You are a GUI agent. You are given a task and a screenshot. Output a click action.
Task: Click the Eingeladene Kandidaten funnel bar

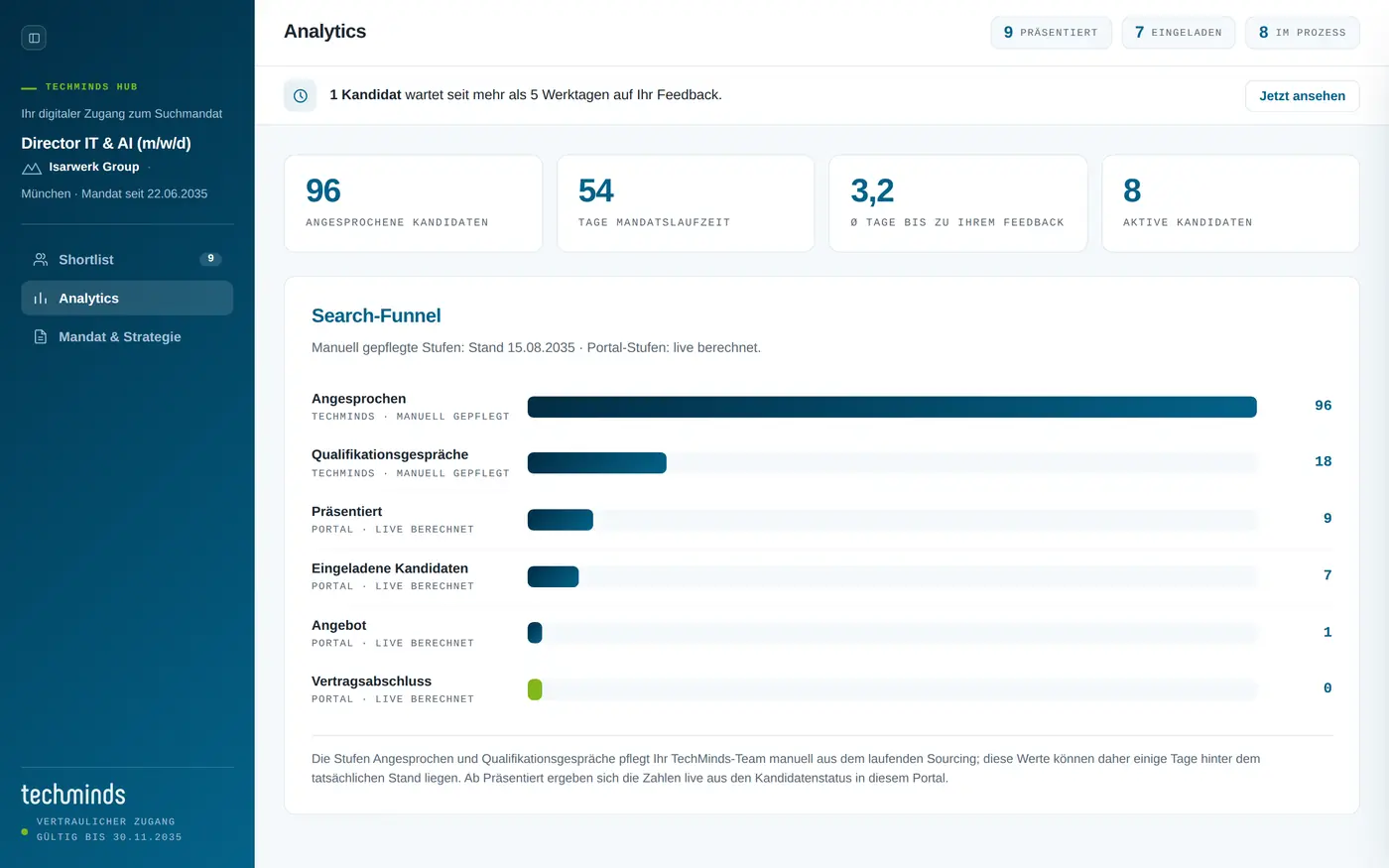553,576
